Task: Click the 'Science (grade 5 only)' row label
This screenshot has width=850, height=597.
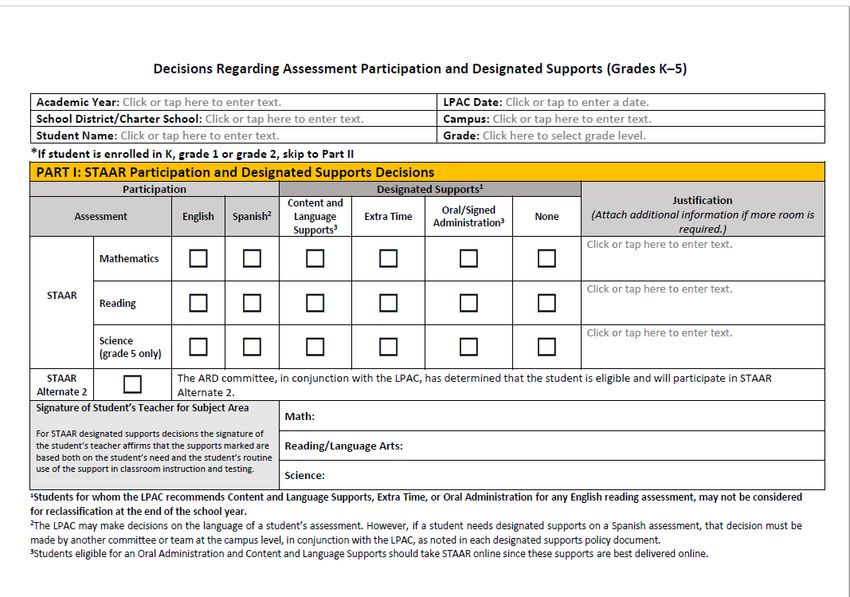Action: (130, 347)
